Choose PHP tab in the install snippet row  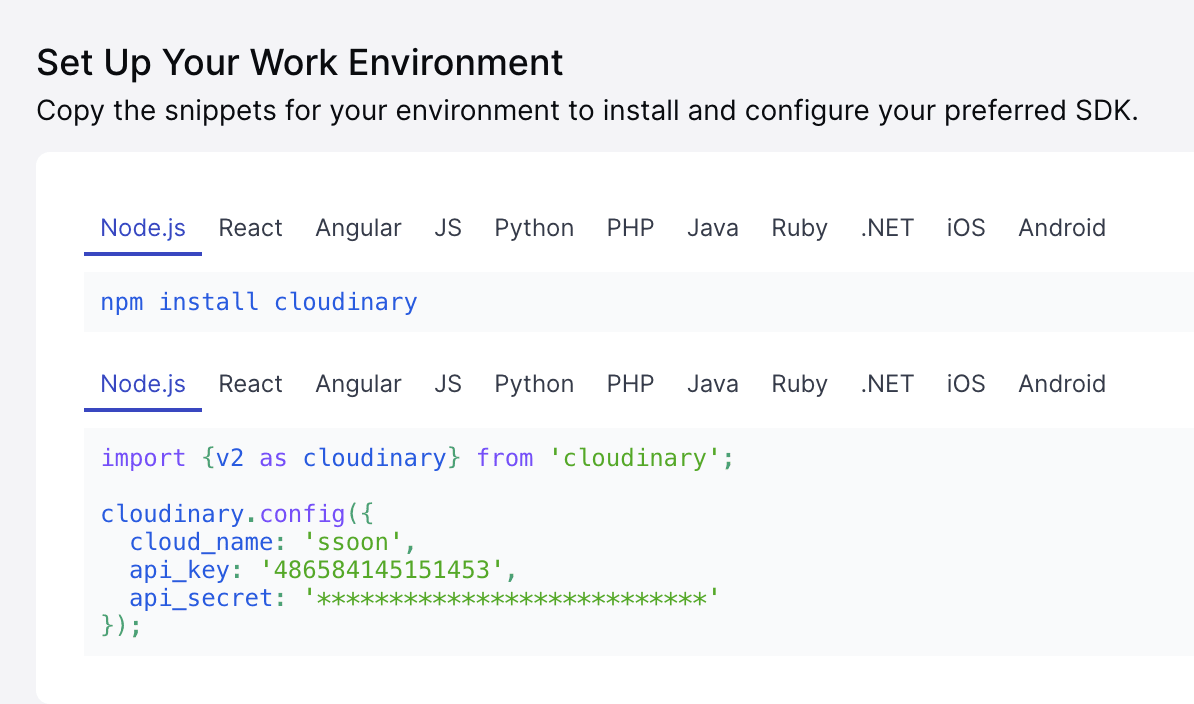tap(630, 228)
